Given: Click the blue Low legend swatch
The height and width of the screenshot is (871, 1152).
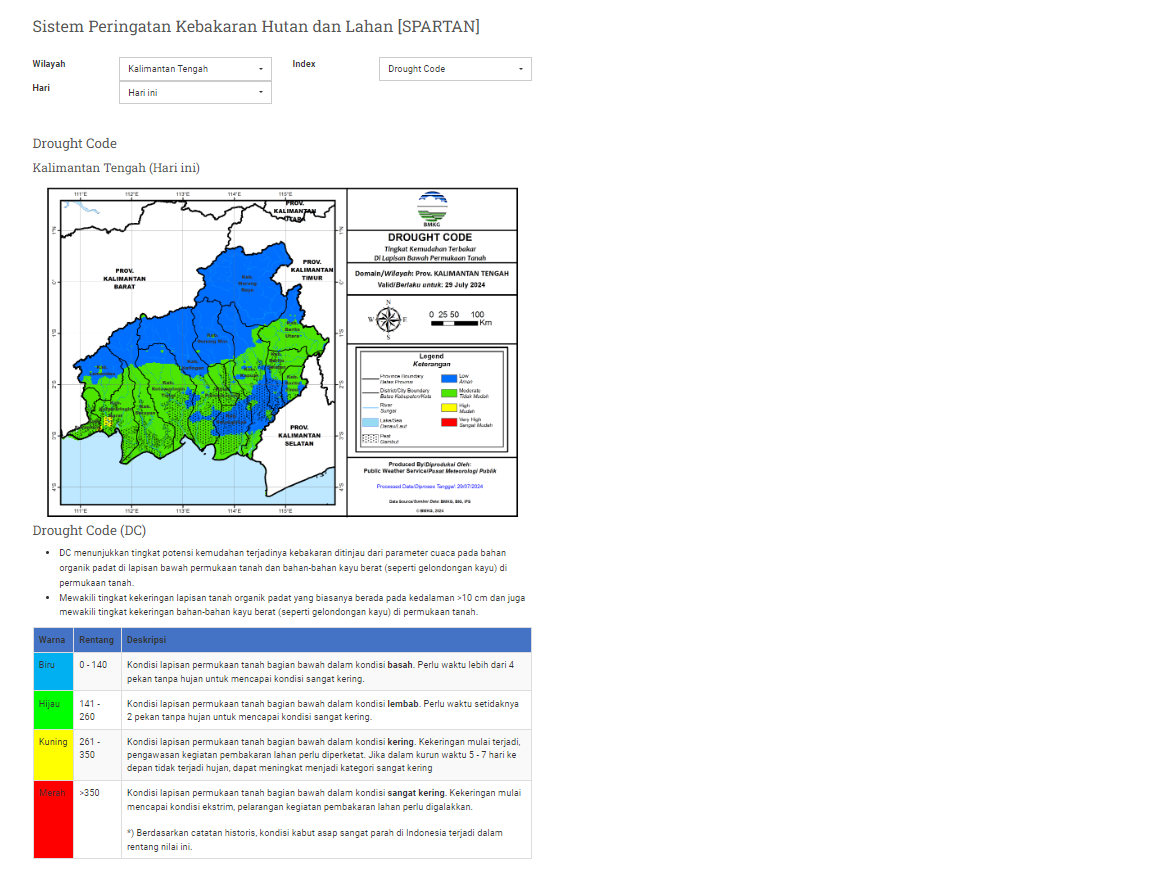Looking at the screenshot, I should click(x=449, y=379).
